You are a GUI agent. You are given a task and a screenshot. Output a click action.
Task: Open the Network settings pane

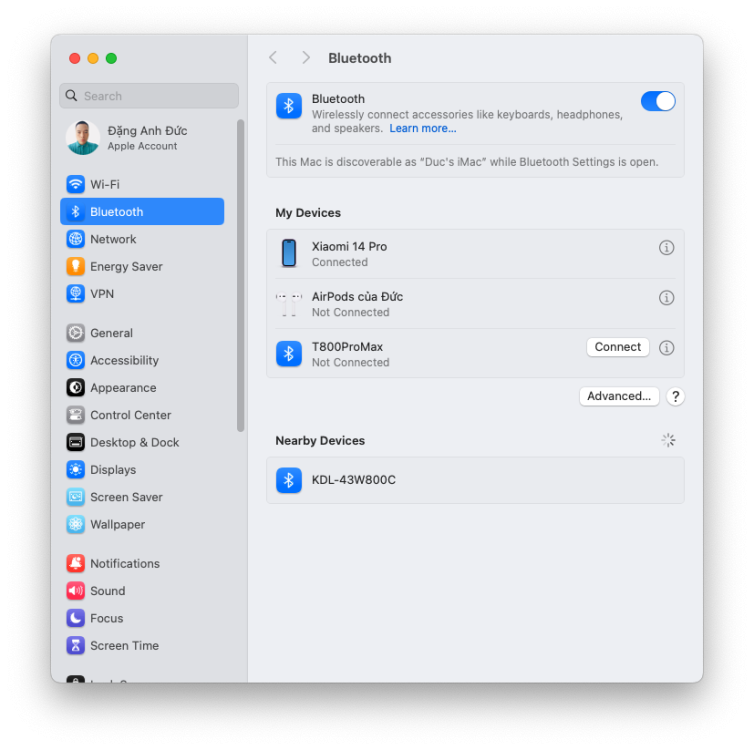[x=142, y=239]
